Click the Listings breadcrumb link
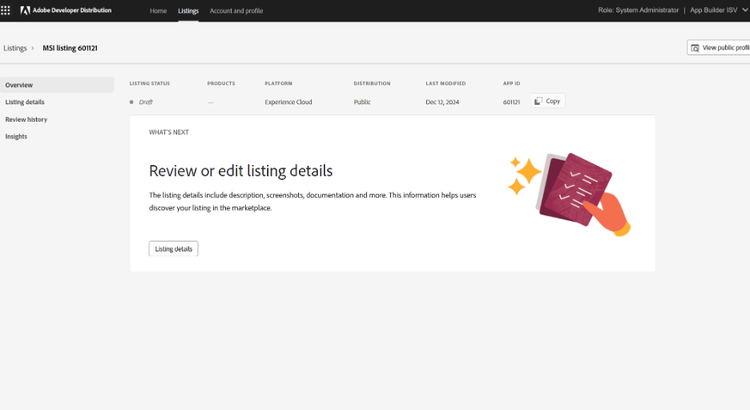Viewport: 750px width, 410px height. pos(15,48)
